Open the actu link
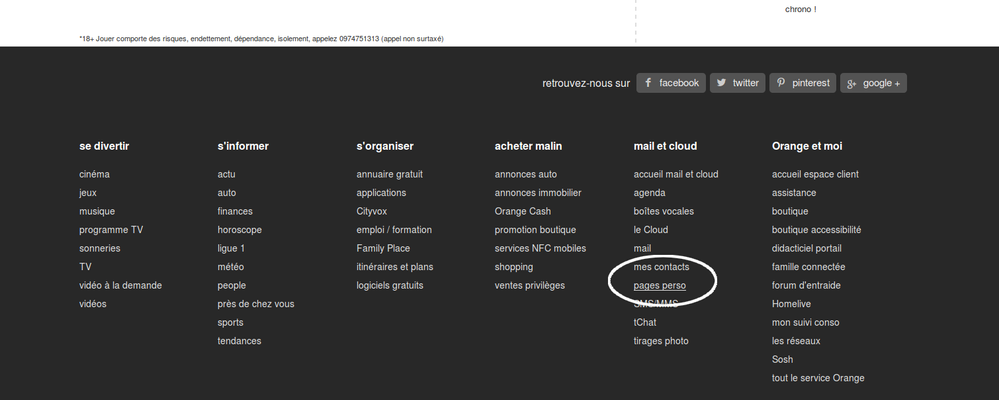The height and width of the screenshot is (400, 999). coord(226,175)
